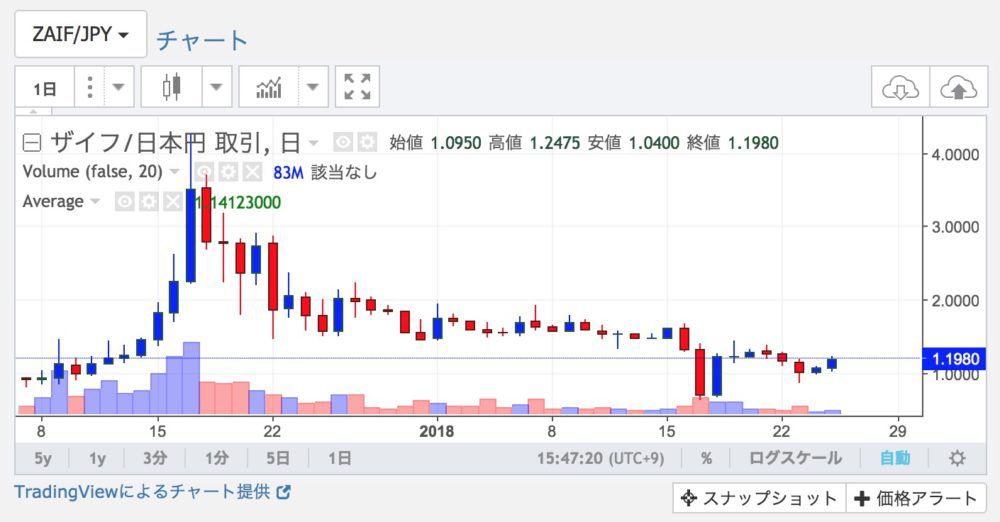Expand the Average indicator dropdown arrow
Viewport: 1000px width, 522px height.
(x=95, y=202)
